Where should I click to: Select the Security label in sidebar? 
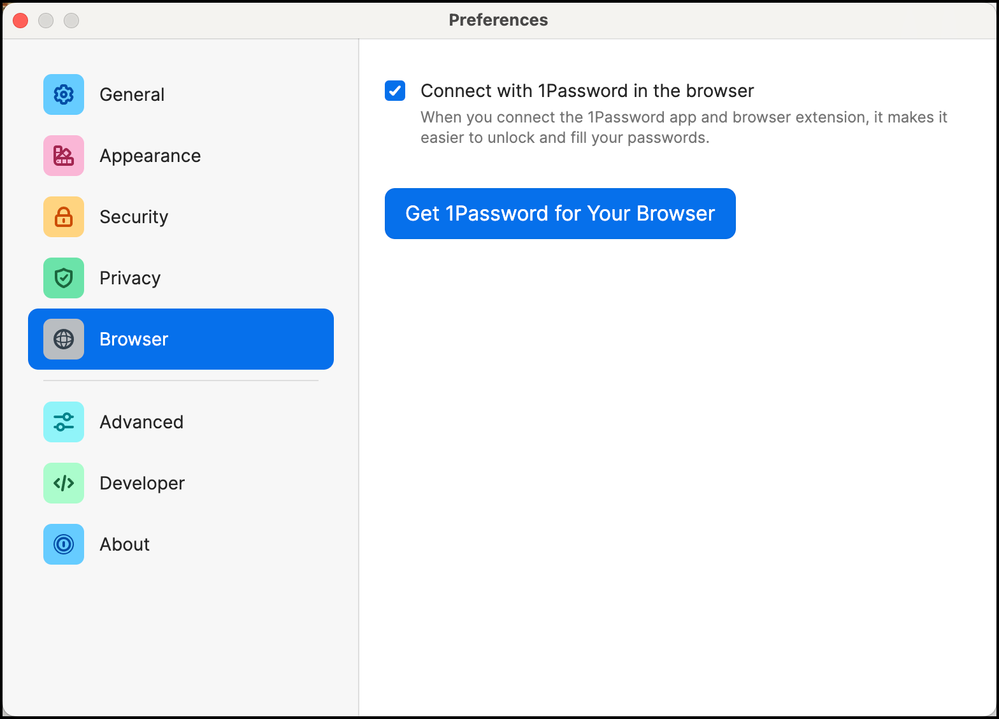134,217
